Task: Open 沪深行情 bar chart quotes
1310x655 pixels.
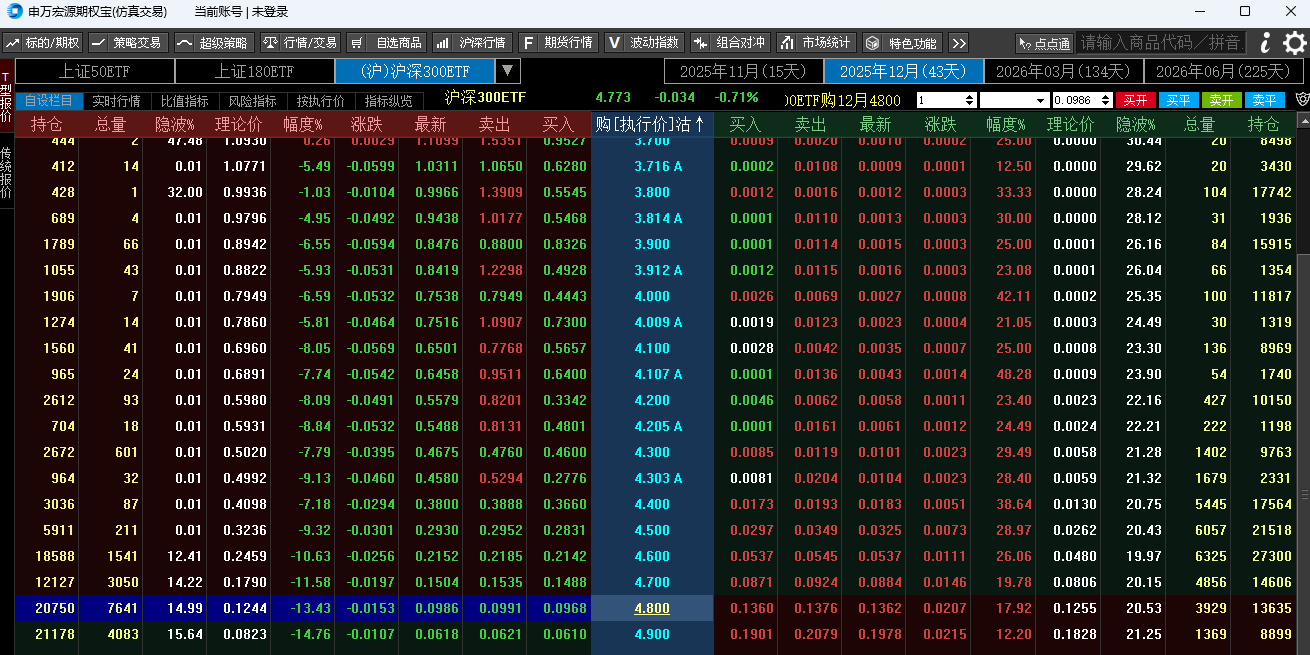Action: 473,43
